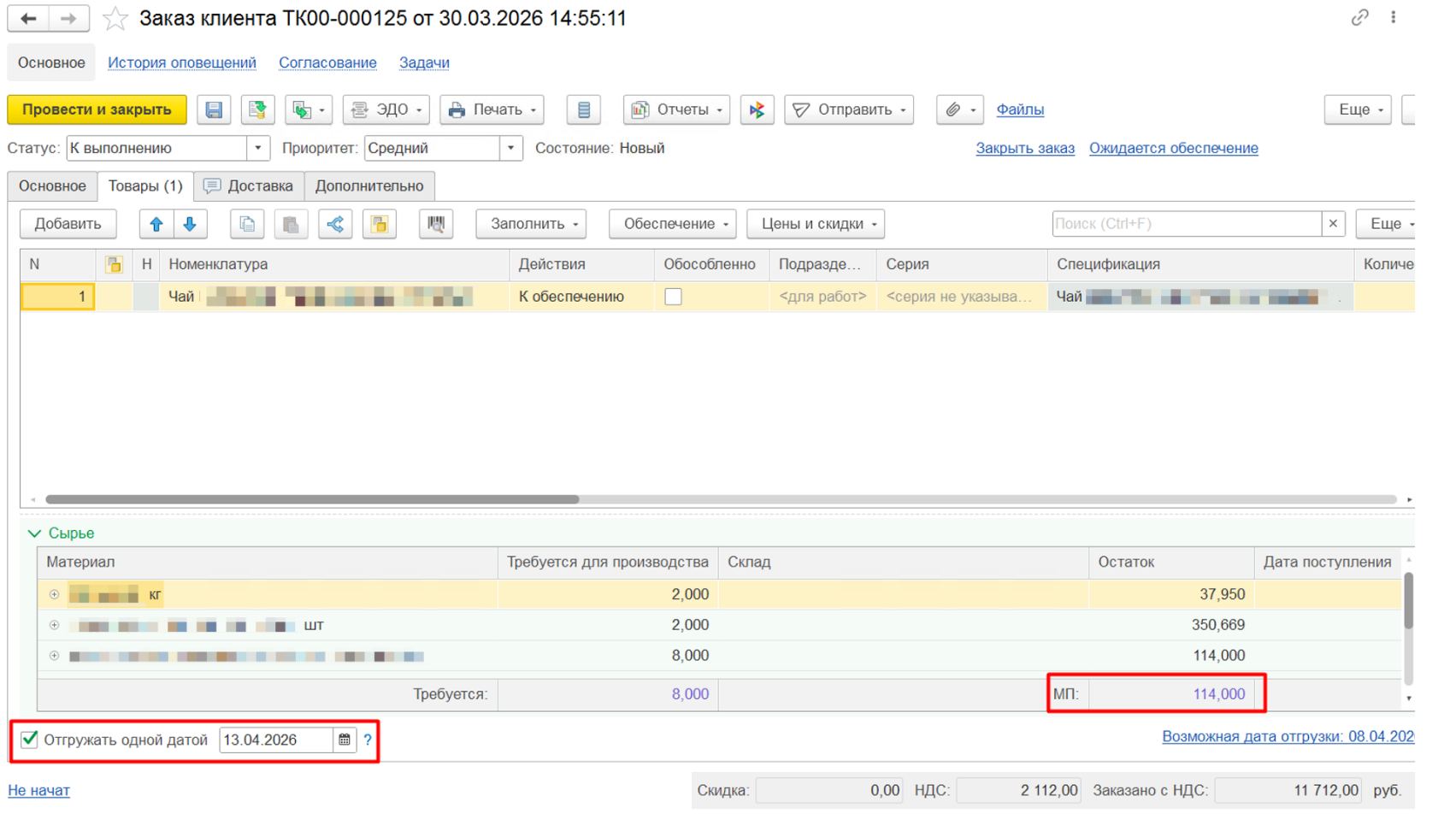The width and height of the screenshot is (1456, 819).
Task: Open the paperclip attachments dropdown
Action: click(961, 109)
